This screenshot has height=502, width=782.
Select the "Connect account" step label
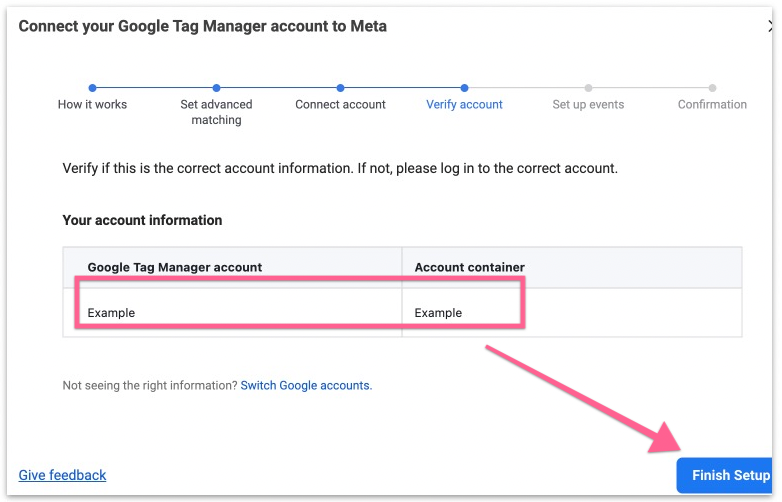(x=340, y=104)
